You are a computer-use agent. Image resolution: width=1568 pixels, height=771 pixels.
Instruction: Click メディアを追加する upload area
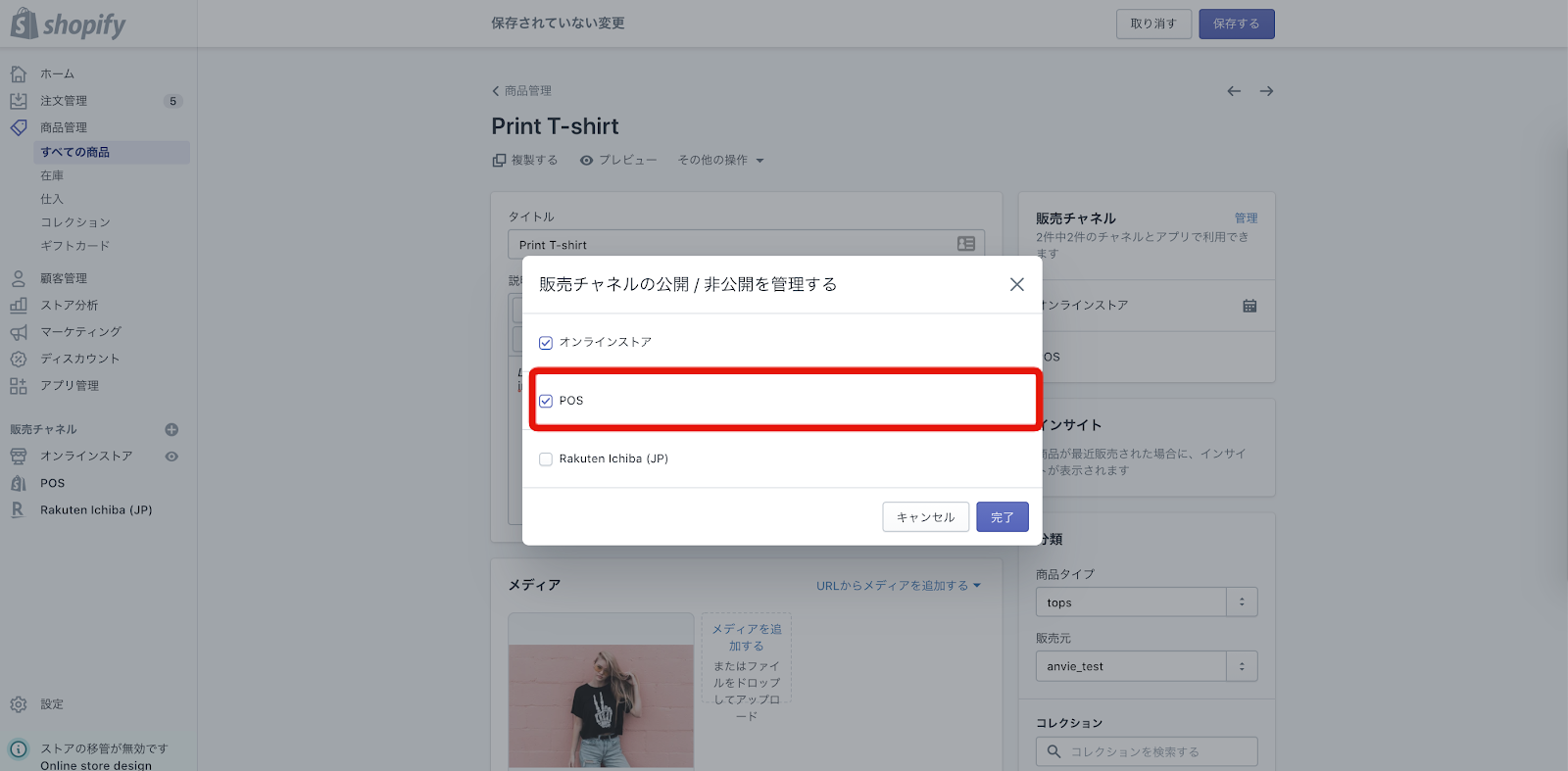(x=747, y=658)
